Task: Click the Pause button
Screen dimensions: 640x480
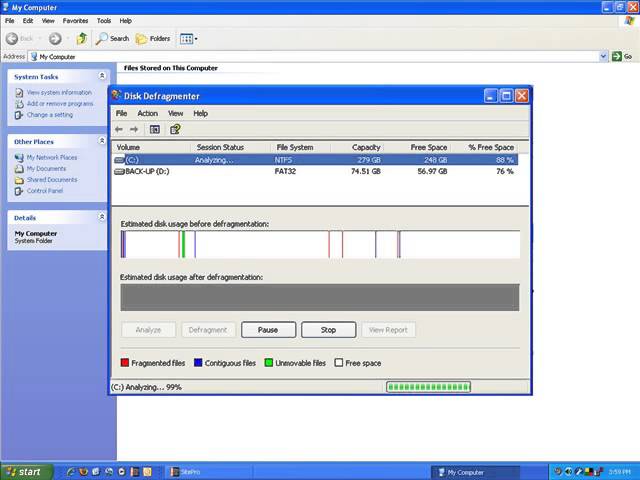Action: tap(268, 330)
